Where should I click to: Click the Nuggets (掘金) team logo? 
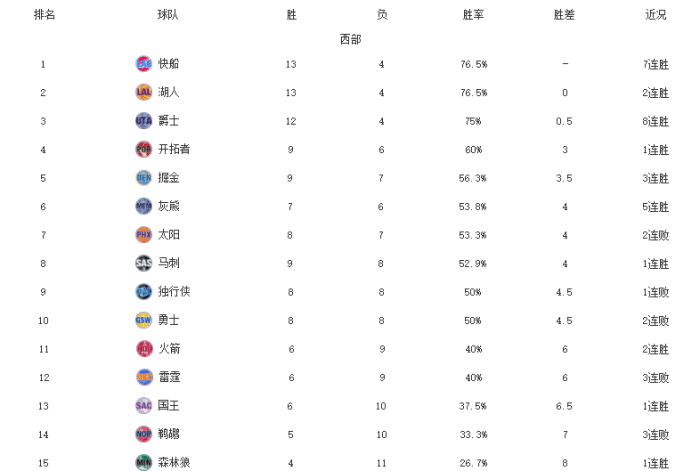144,178
